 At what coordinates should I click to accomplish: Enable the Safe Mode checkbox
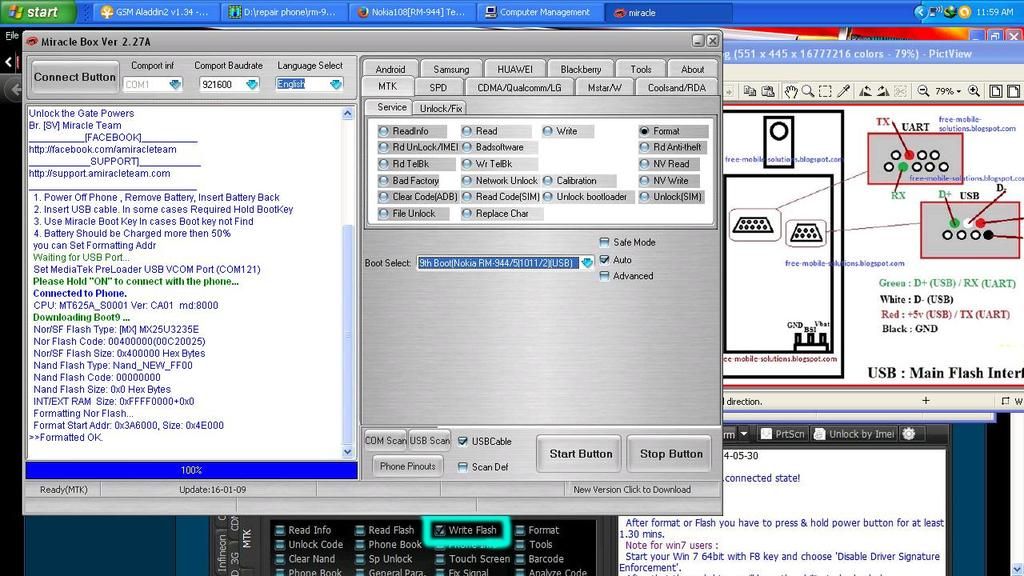(x=605, y=242)
